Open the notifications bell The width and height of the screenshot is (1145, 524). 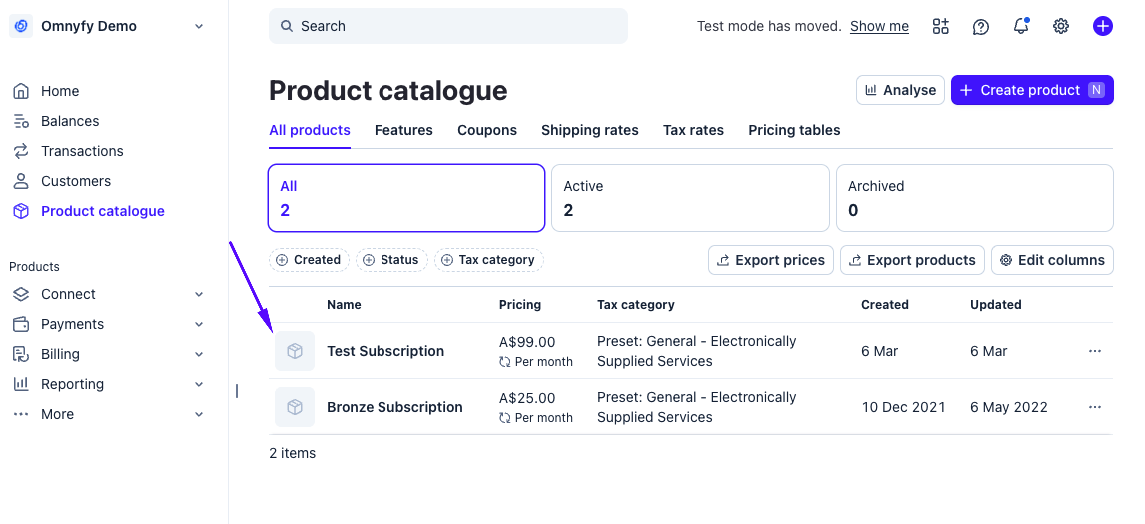click(x=1021, y=27)
